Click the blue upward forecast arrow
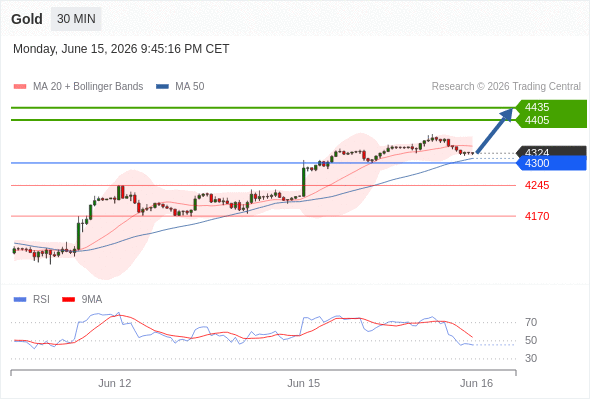Viewport: 590px width, 400px height. 495,130
